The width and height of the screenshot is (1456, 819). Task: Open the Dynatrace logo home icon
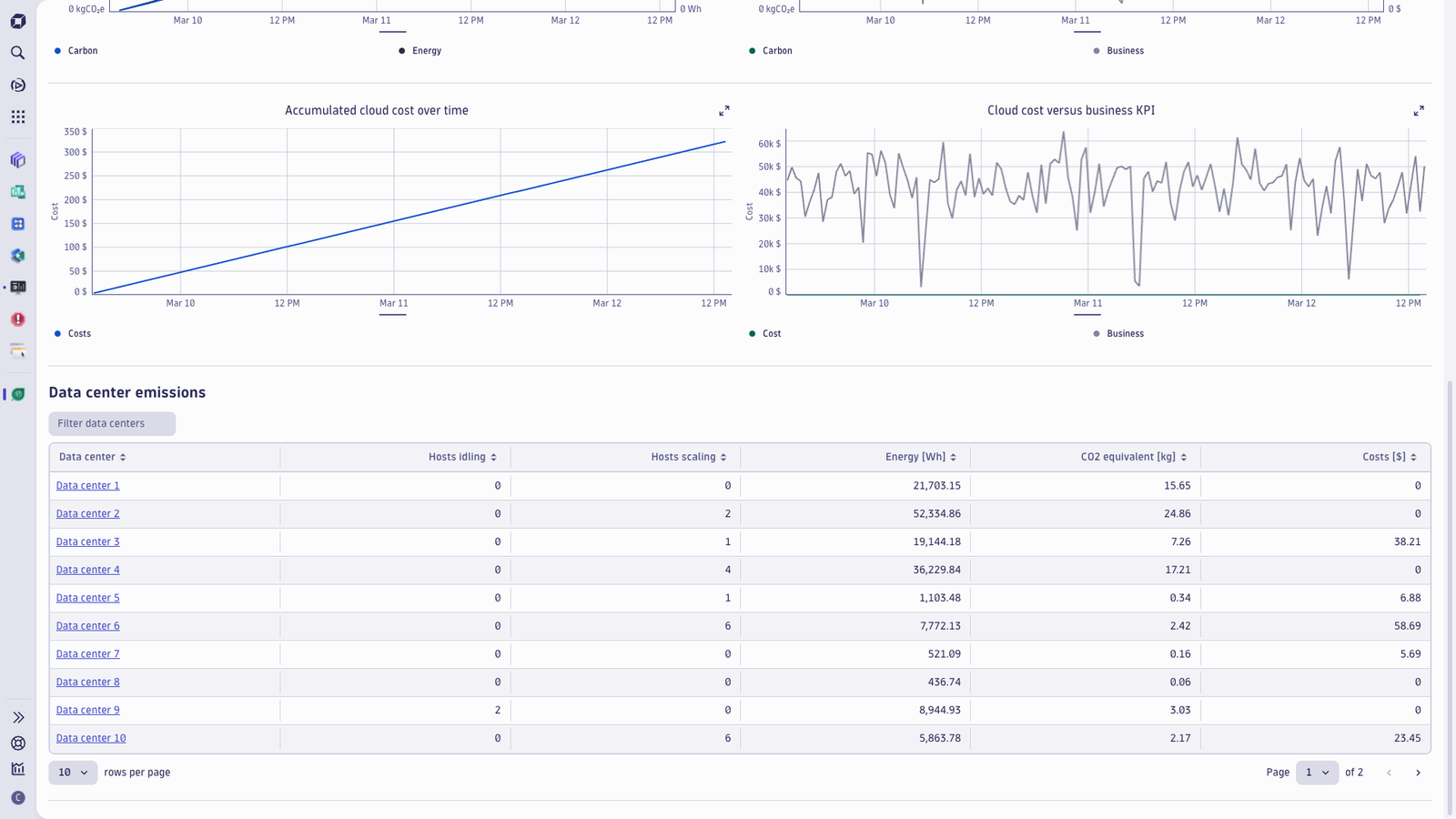17,21
